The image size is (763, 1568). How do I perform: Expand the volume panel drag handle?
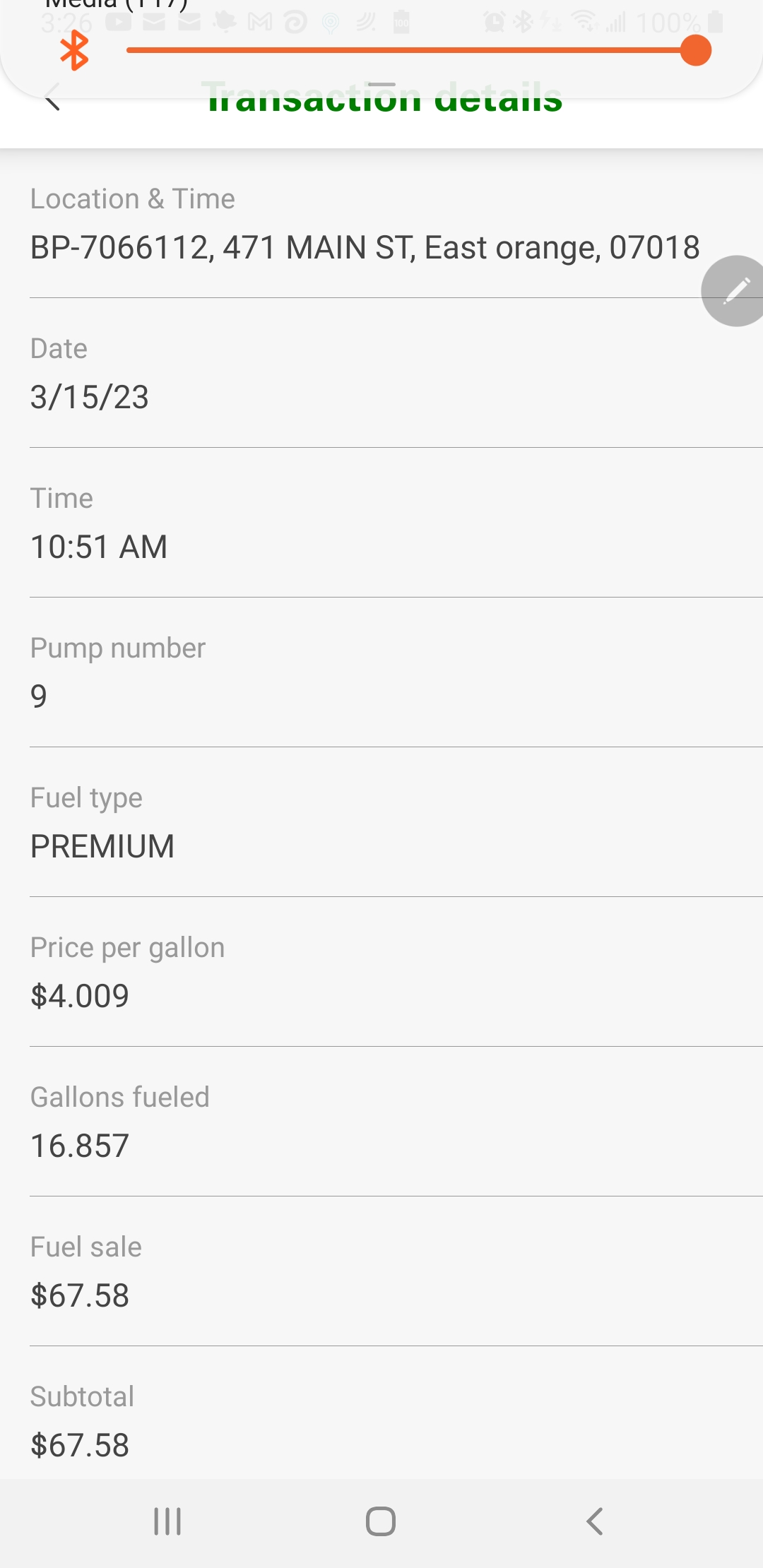pos(381,85)
